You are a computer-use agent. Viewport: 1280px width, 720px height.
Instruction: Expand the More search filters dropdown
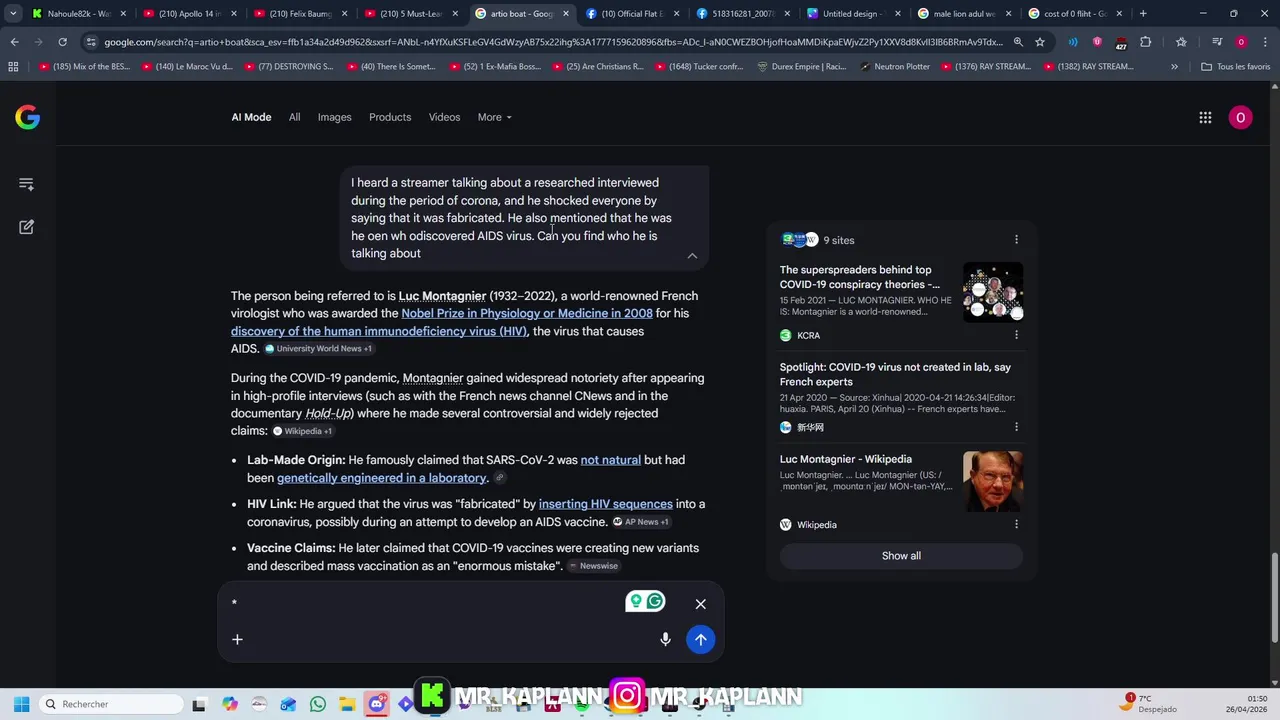pos(494,117)
